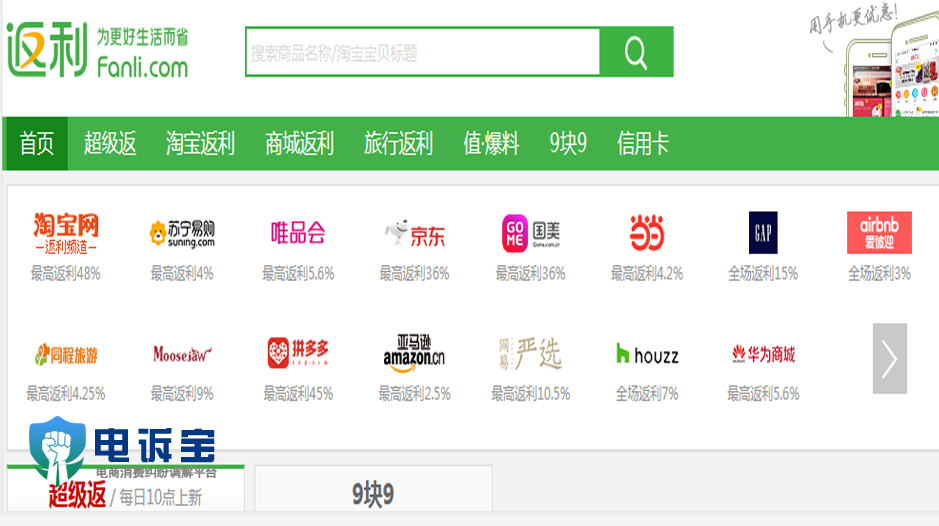Click 最高返利4.25% under 同程旅游

[x=66, y=394]
